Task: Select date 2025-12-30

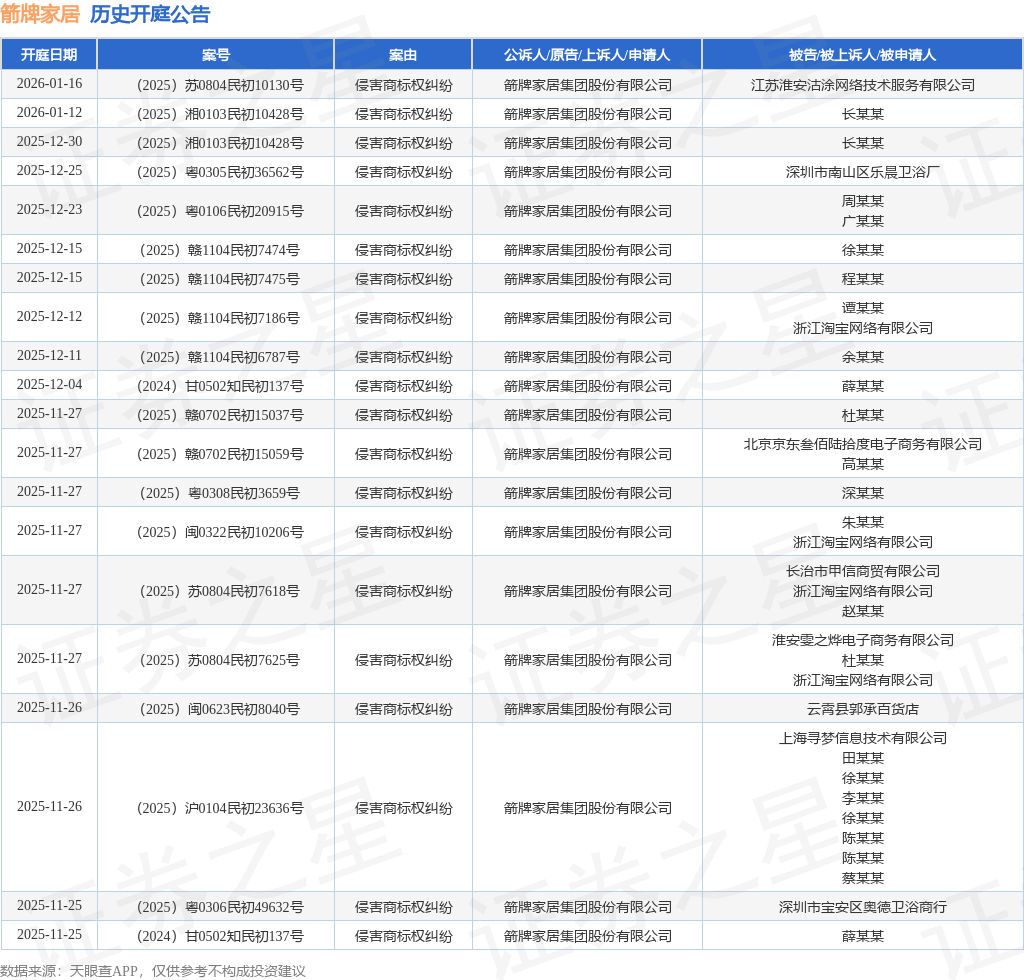Action: tap(50, 142)
